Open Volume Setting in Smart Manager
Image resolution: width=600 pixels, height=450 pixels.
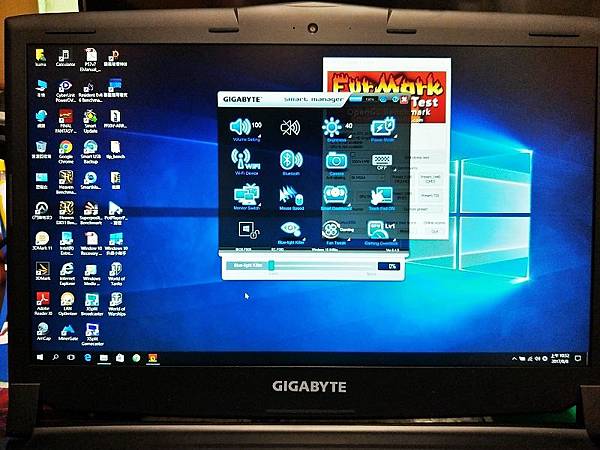click(x=246, y=130)
